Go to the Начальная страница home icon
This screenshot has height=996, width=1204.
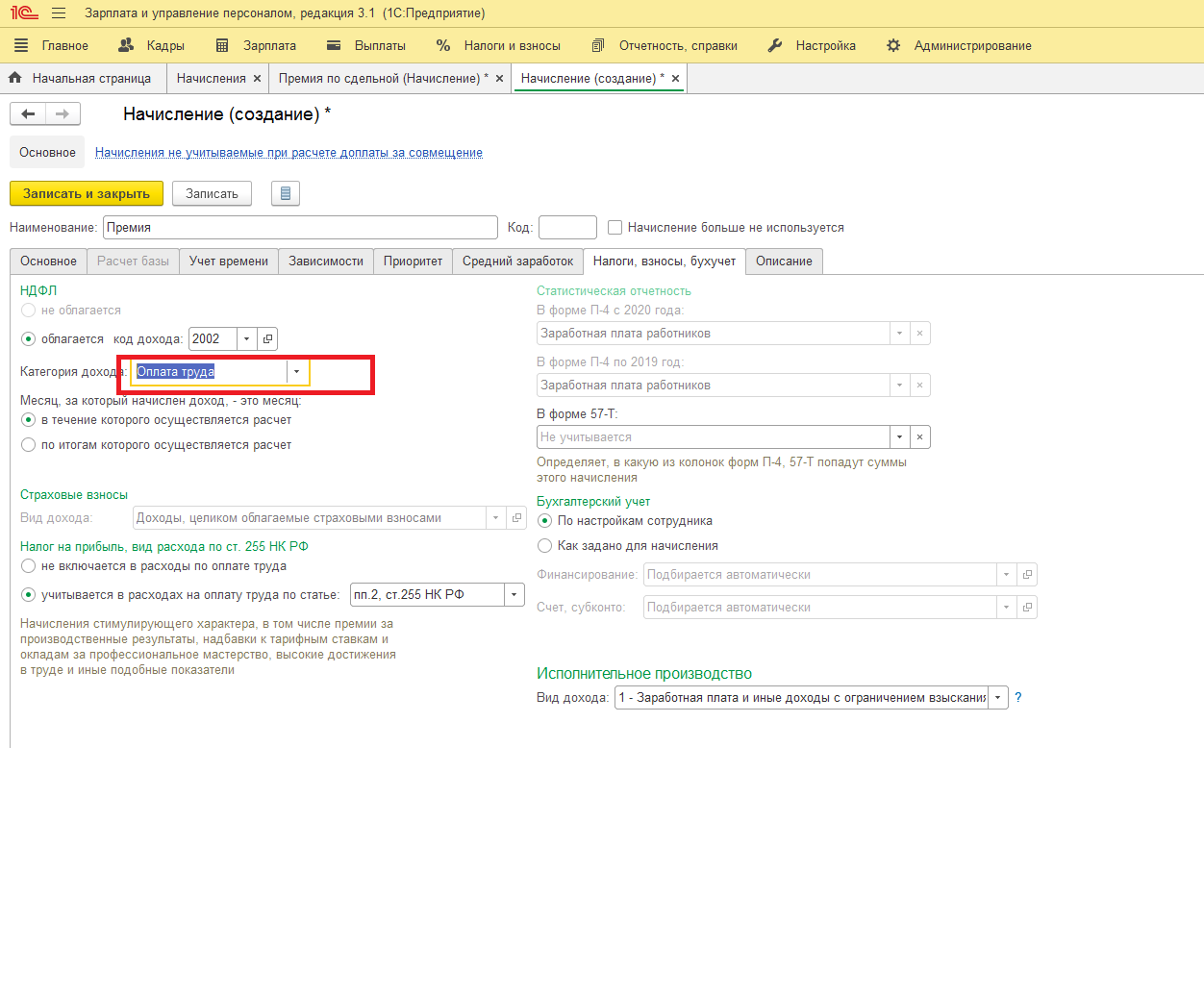15,78
